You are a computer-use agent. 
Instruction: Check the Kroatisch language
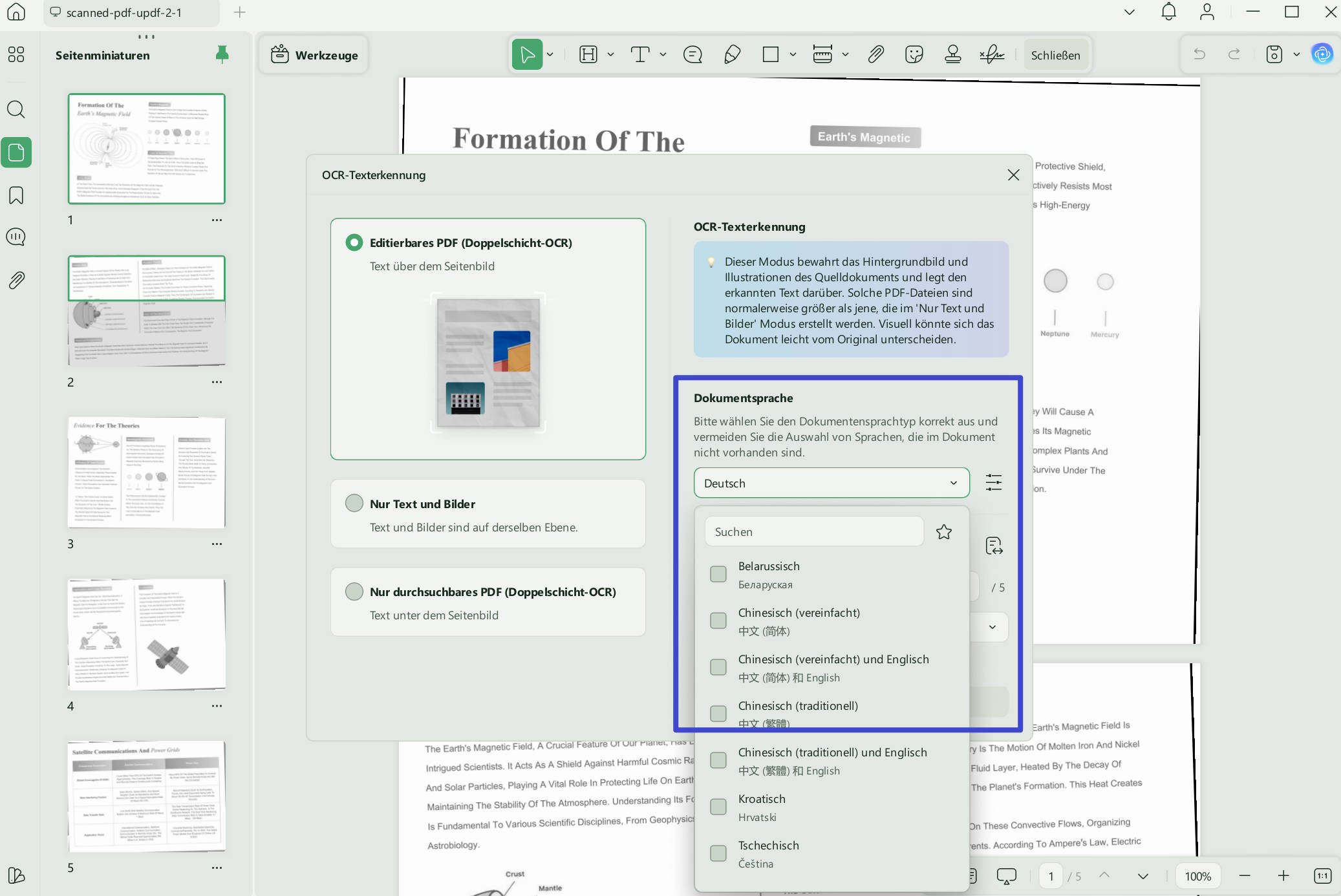pyautogui.click(x=718, y=807)
